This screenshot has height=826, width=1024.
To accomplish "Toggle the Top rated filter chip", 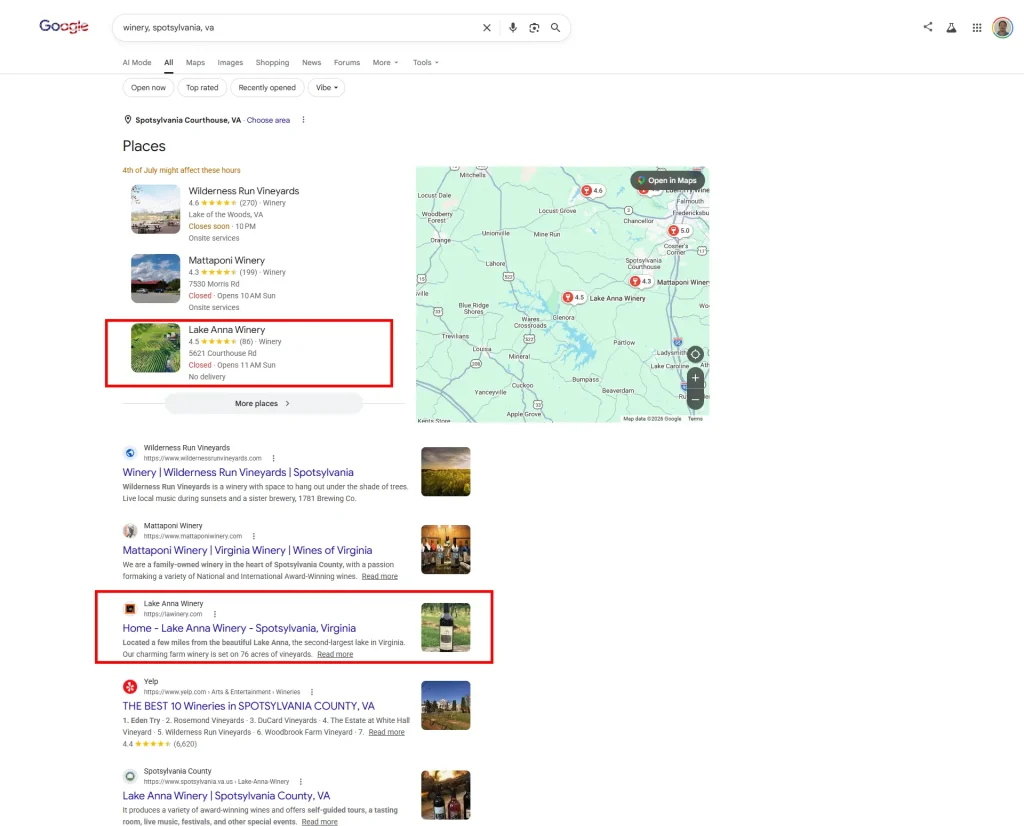I will [202, 87].
